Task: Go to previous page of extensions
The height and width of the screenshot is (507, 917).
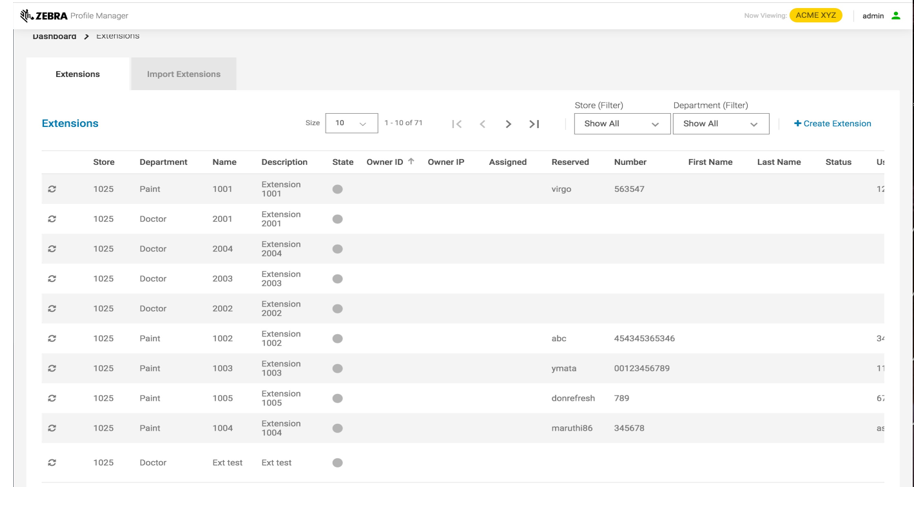Action: 482,123
